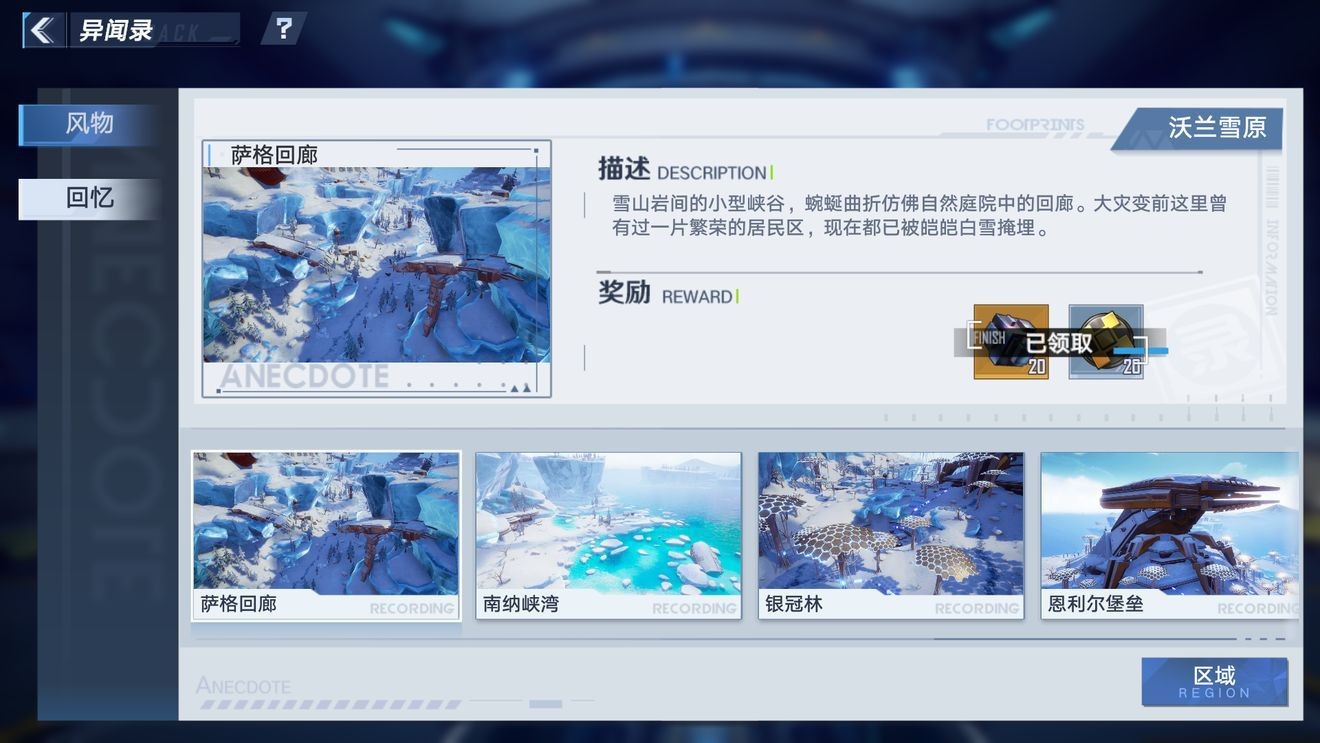Click the 奖励 REWARD heading

tap(666, 295)
